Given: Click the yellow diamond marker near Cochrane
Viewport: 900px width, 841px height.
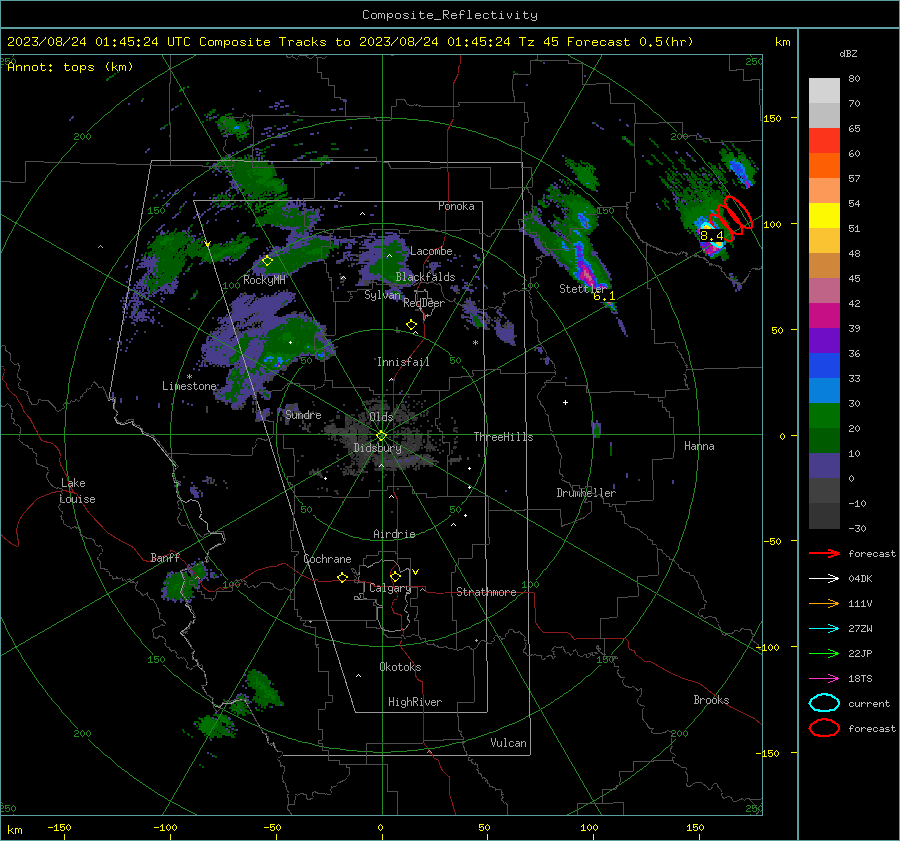Looking at the screenshot, I should click(343, 578).
